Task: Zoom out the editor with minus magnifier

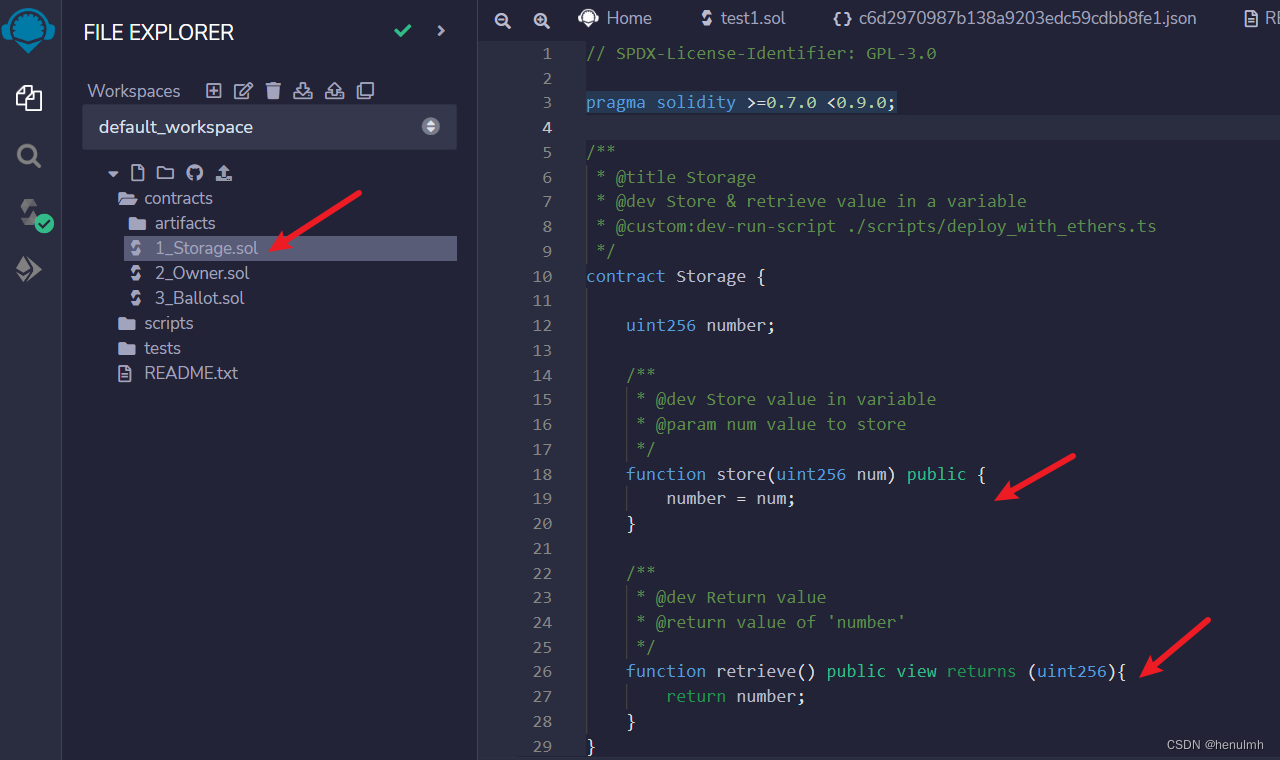Action: tap(503, 20)
